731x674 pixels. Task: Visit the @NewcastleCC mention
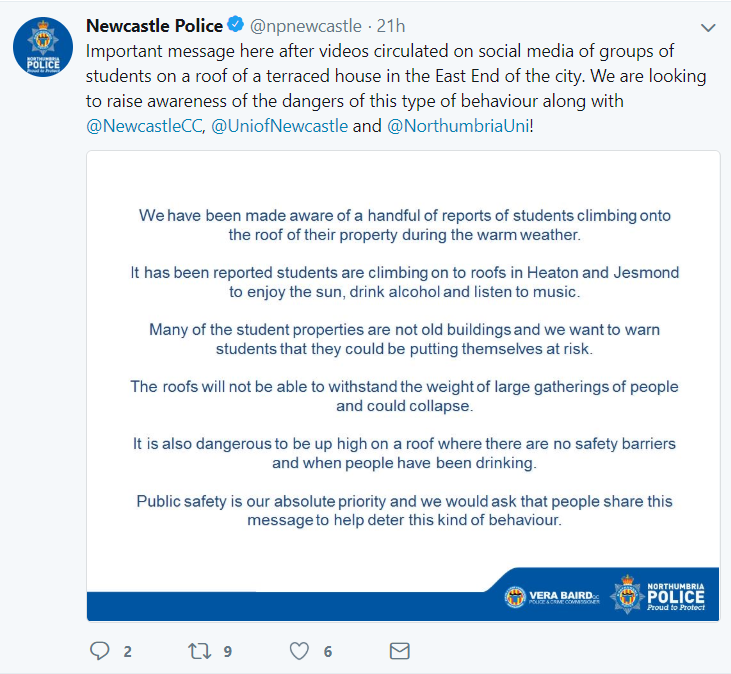click(x=145, y=126)
